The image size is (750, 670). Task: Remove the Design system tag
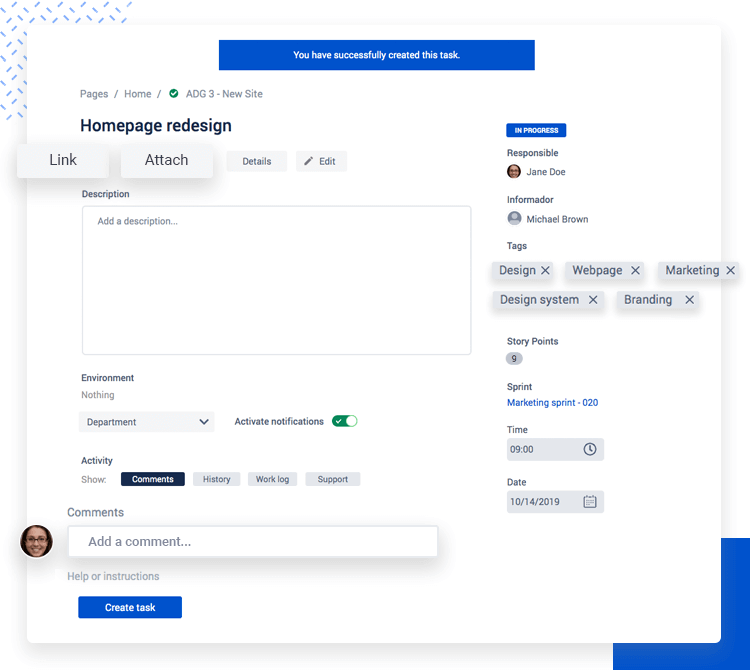(593, 300)
